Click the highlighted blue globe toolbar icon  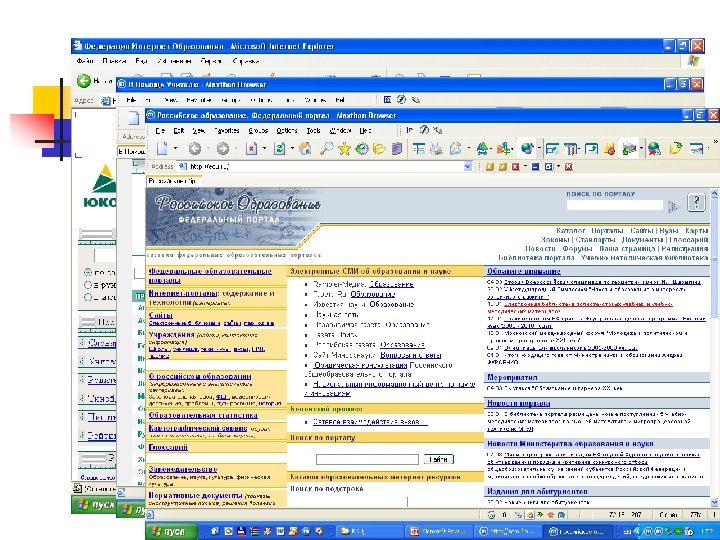click(527, 148)
